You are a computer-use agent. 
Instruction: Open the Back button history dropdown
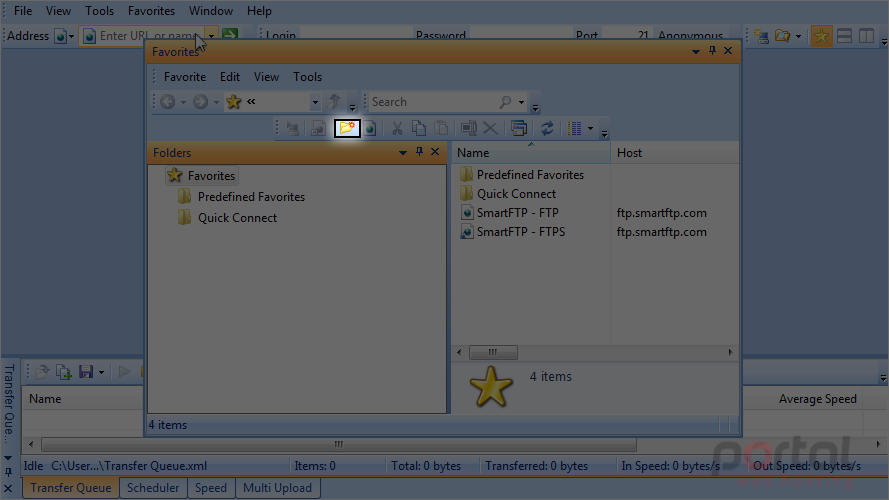(x=183, y=103)
